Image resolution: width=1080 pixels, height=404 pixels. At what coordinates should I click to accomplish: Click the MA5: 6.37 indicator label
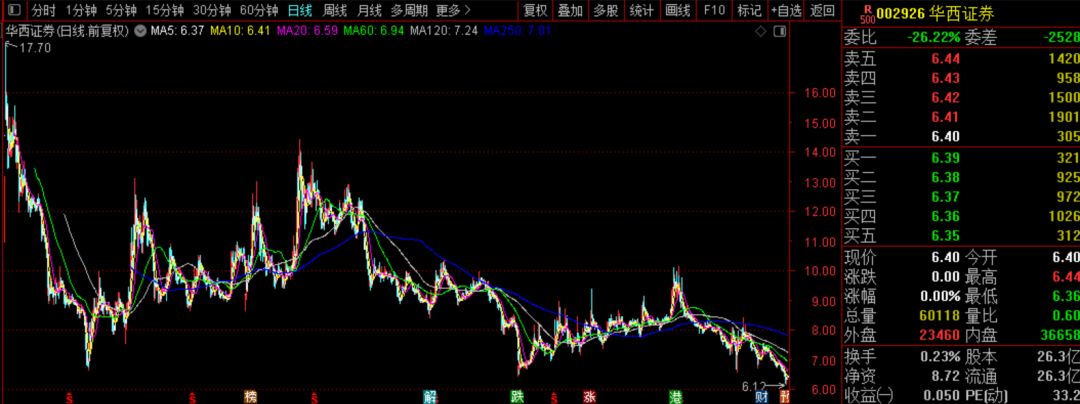[178, 31]
